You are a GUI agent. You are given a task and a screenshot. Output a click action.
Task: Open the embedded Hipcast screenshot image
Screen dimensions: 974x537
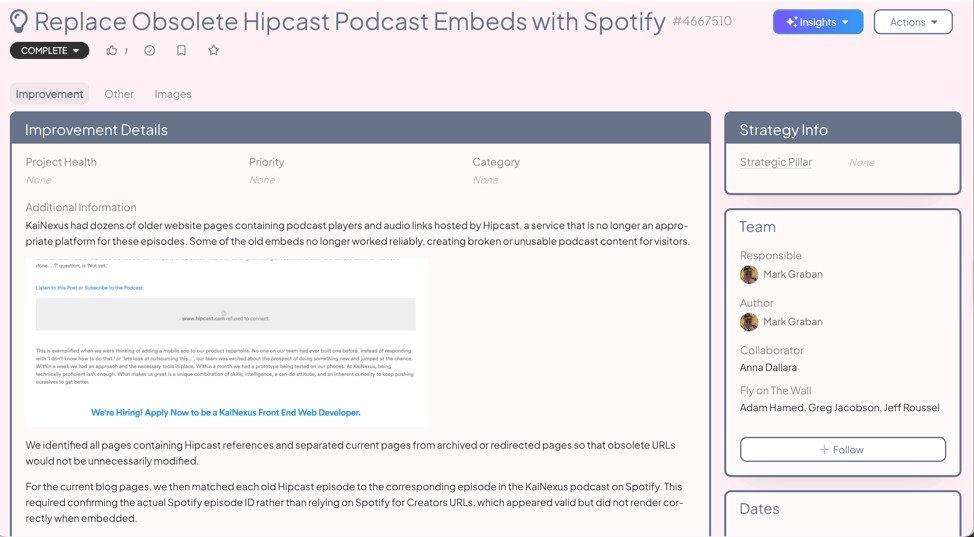(227, 342)
